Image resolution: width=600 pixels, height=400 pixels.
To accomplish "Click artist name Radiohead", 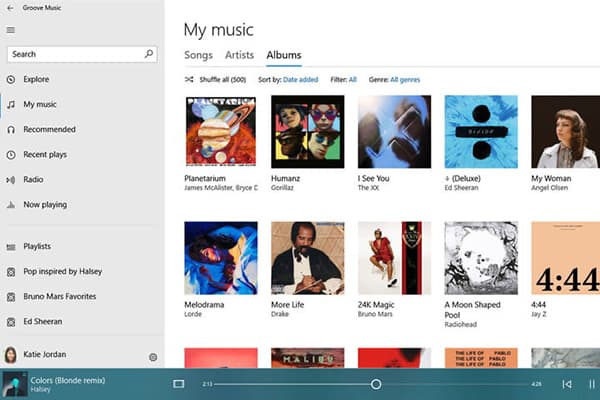I will click(461, 325).
